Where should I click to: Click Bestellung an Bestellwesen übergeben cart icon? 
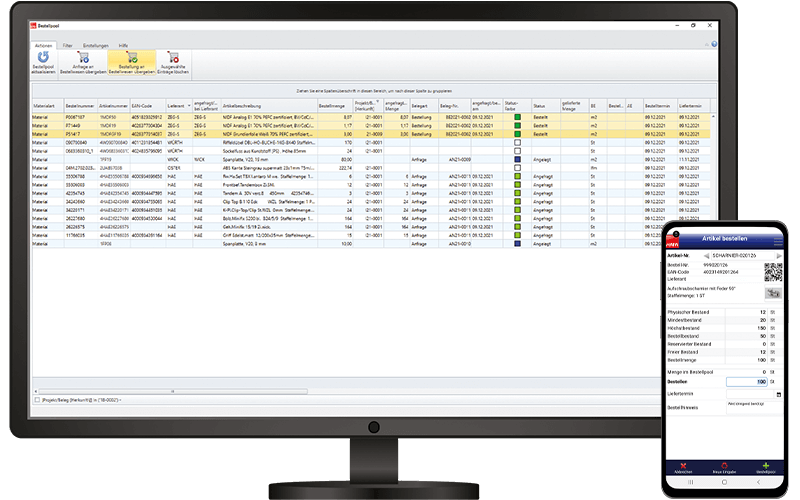point(132,57)
